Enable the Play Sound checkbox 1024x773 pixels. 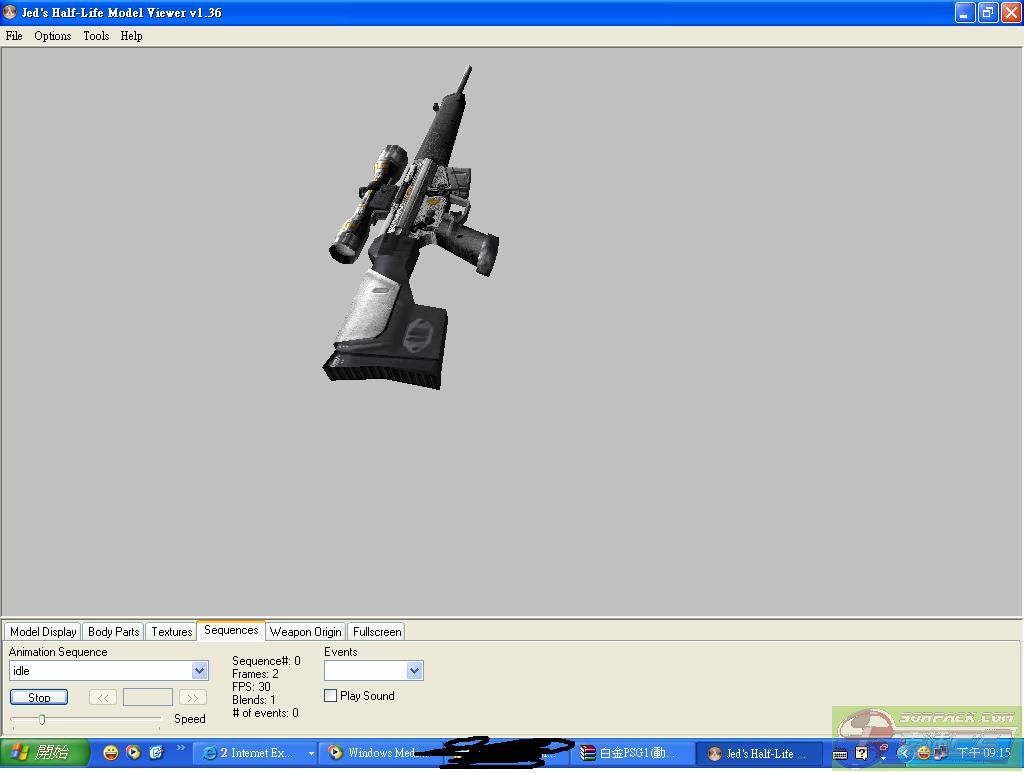(331, 696)
